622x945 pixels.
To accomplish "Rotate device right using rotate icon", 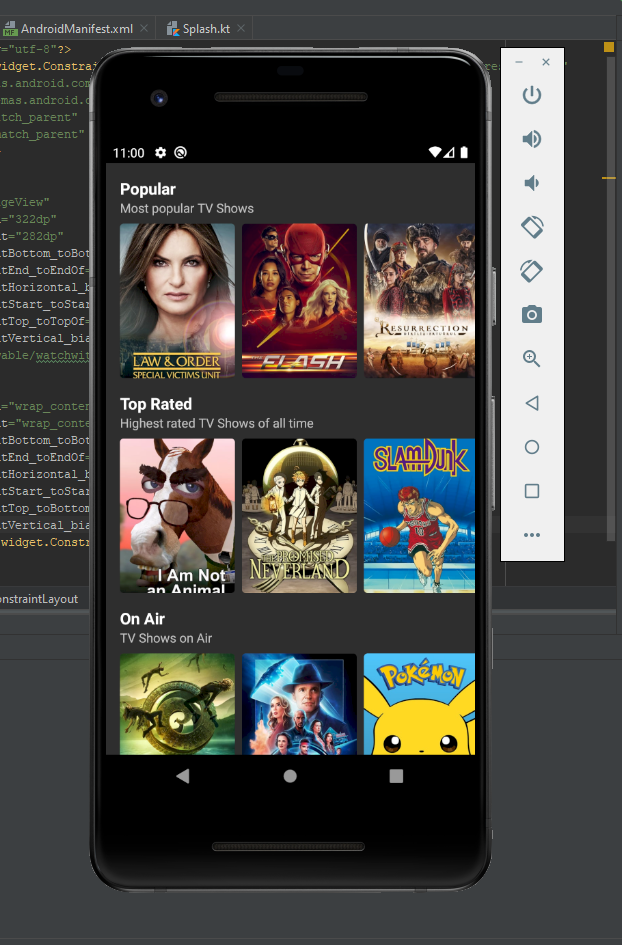I will tap(532, 271).
